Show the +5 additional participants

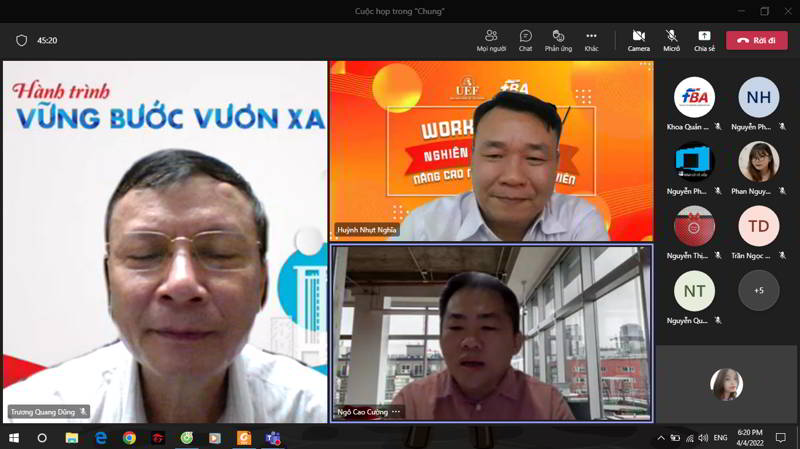click(x=759, y=291)
